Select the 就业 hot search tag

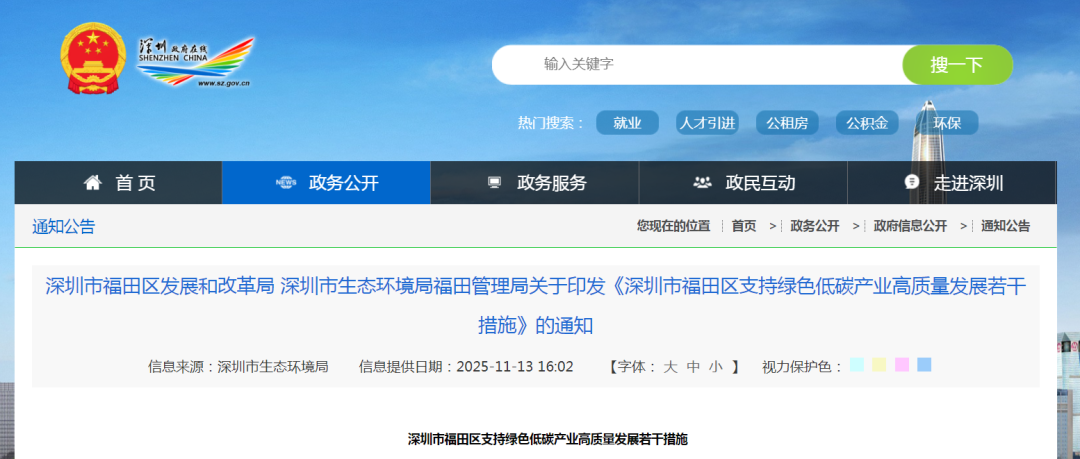627,123
